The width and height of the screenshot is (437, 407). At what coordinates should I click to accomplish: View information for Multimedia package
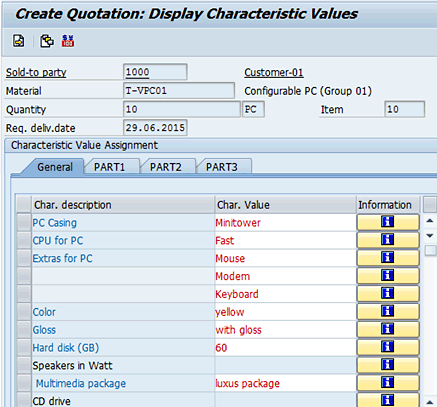(x=388, y=383)
